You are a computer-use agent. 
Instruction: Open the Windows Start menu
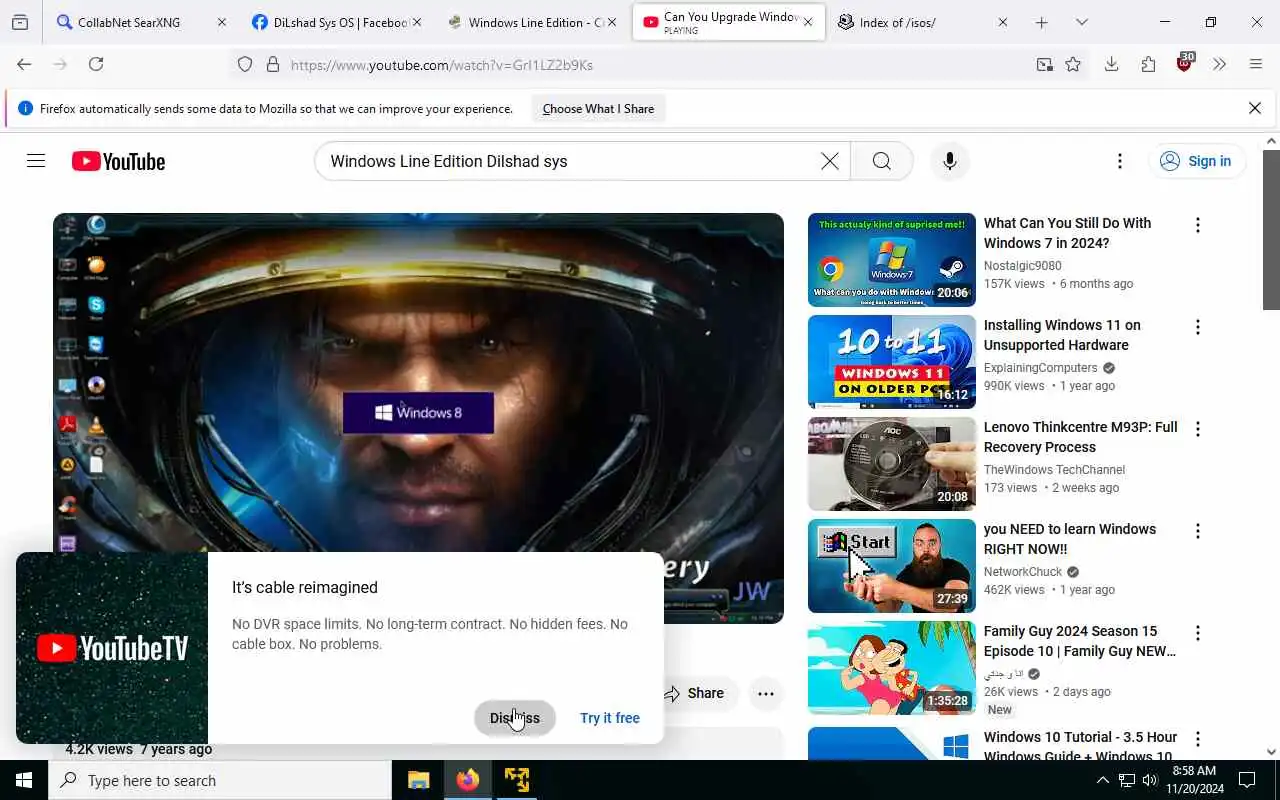point(24,780)
